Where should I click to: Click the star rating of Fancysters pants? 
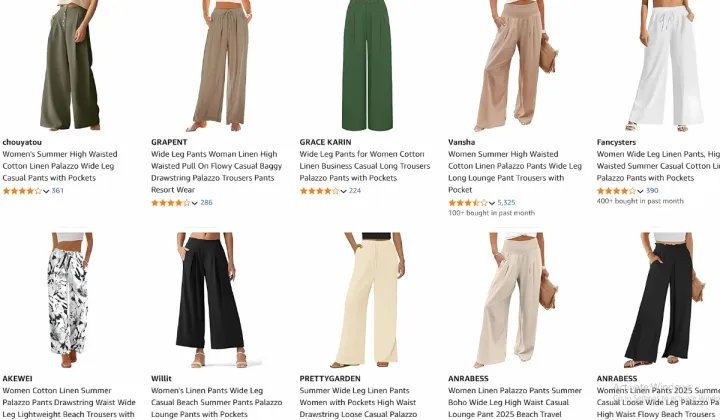[617, 191]
